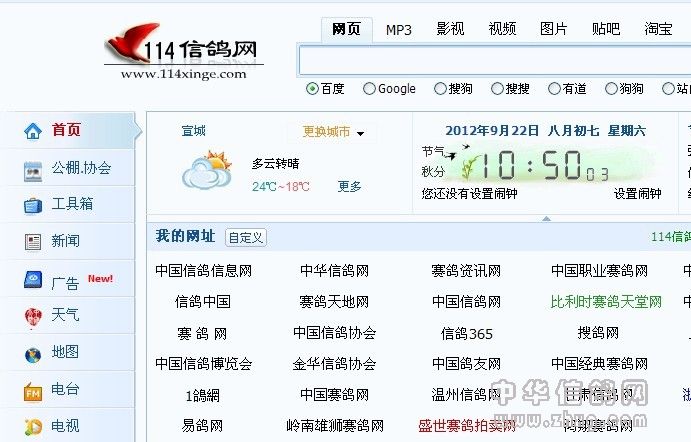The image size is (691, 442).
Task: Open the 广告 sidebar item
Action: coord(67,280)
